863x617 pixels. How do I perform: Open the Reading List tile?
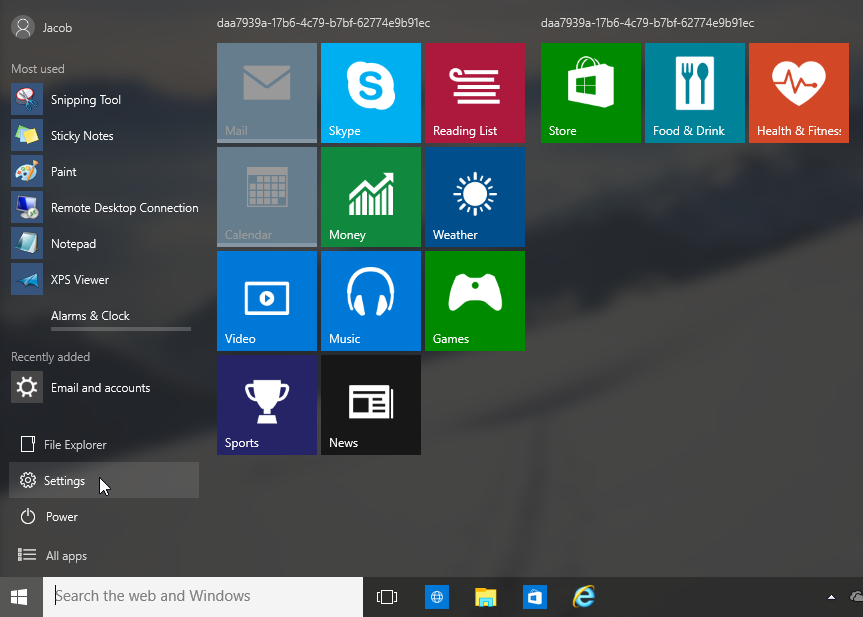coord(475,93)
